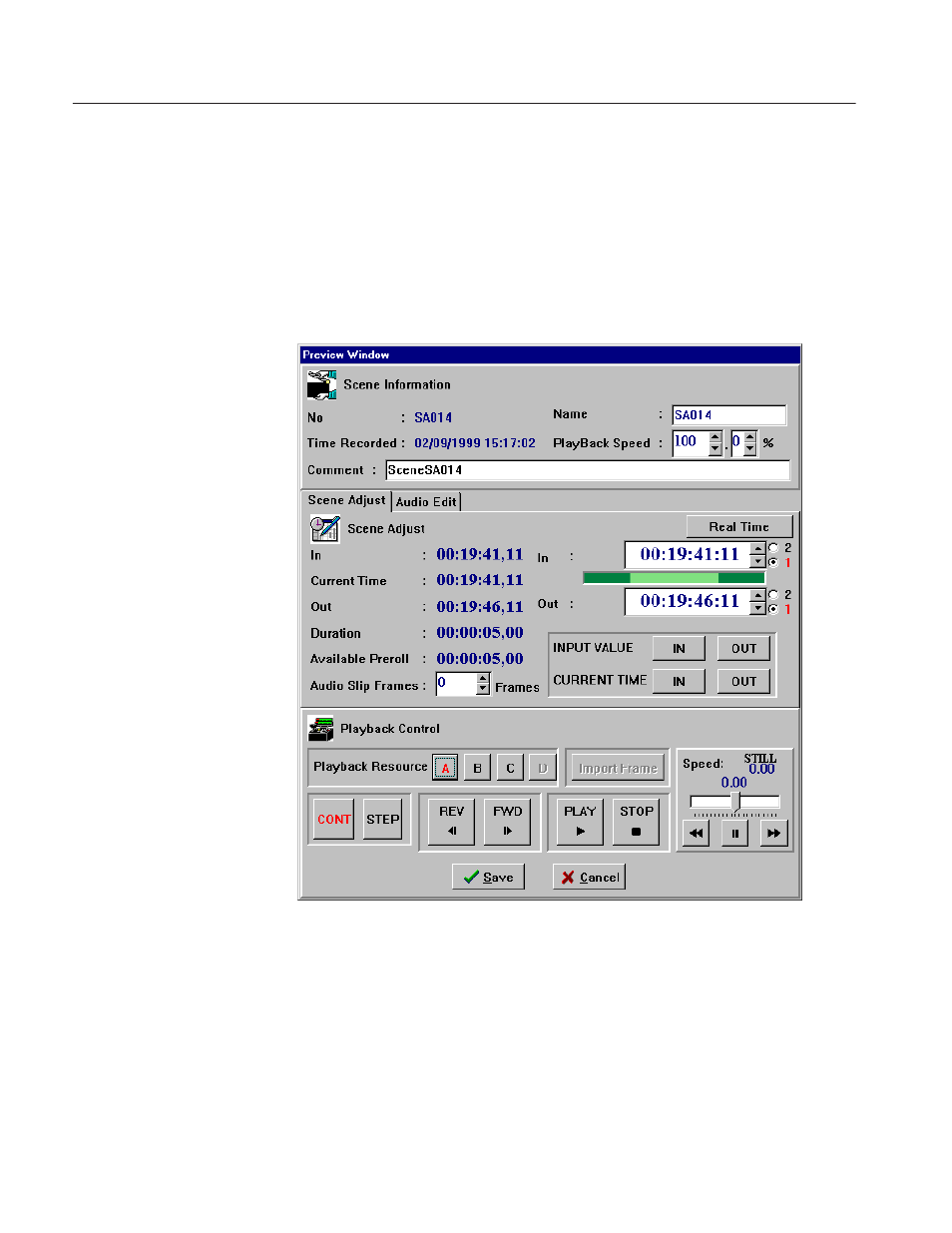
Task: Click INPUT VALUE IN button
Action: coord(679,649)
